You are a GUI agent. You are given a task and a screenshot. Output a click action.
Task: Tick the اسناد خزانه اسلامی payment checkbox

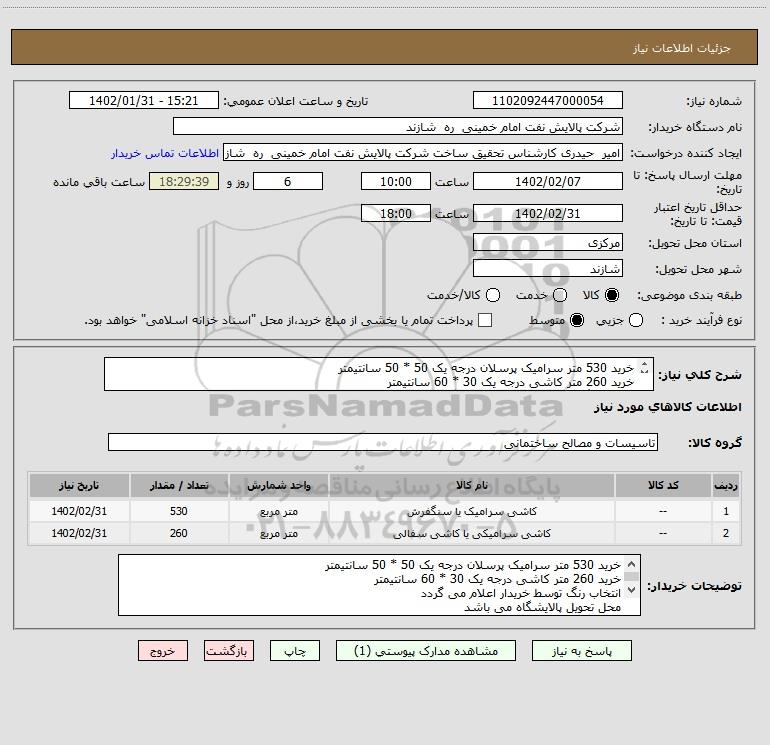485,320
